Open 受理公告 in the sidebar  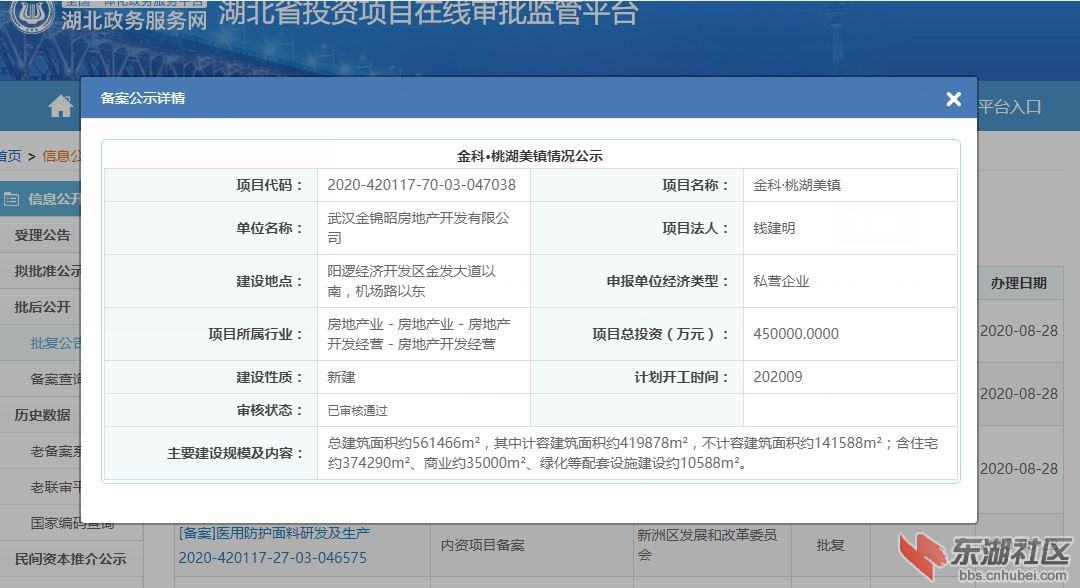(42, 235)
